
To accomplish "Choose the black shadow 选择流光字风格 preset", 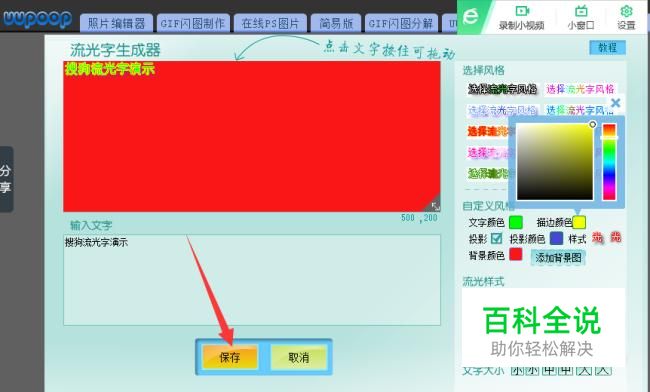I will (502, 89).
